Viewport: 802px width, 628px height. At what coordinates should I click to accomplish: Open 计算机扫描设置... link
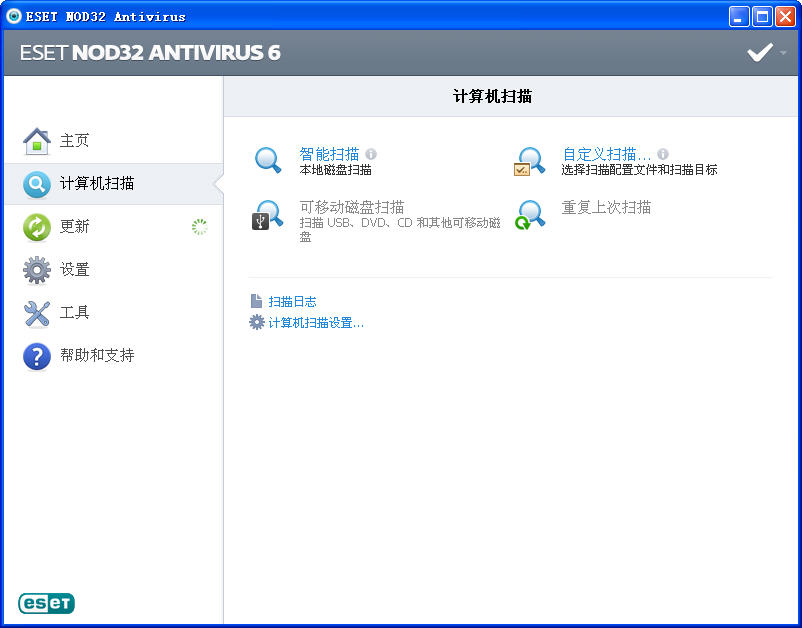315,322
